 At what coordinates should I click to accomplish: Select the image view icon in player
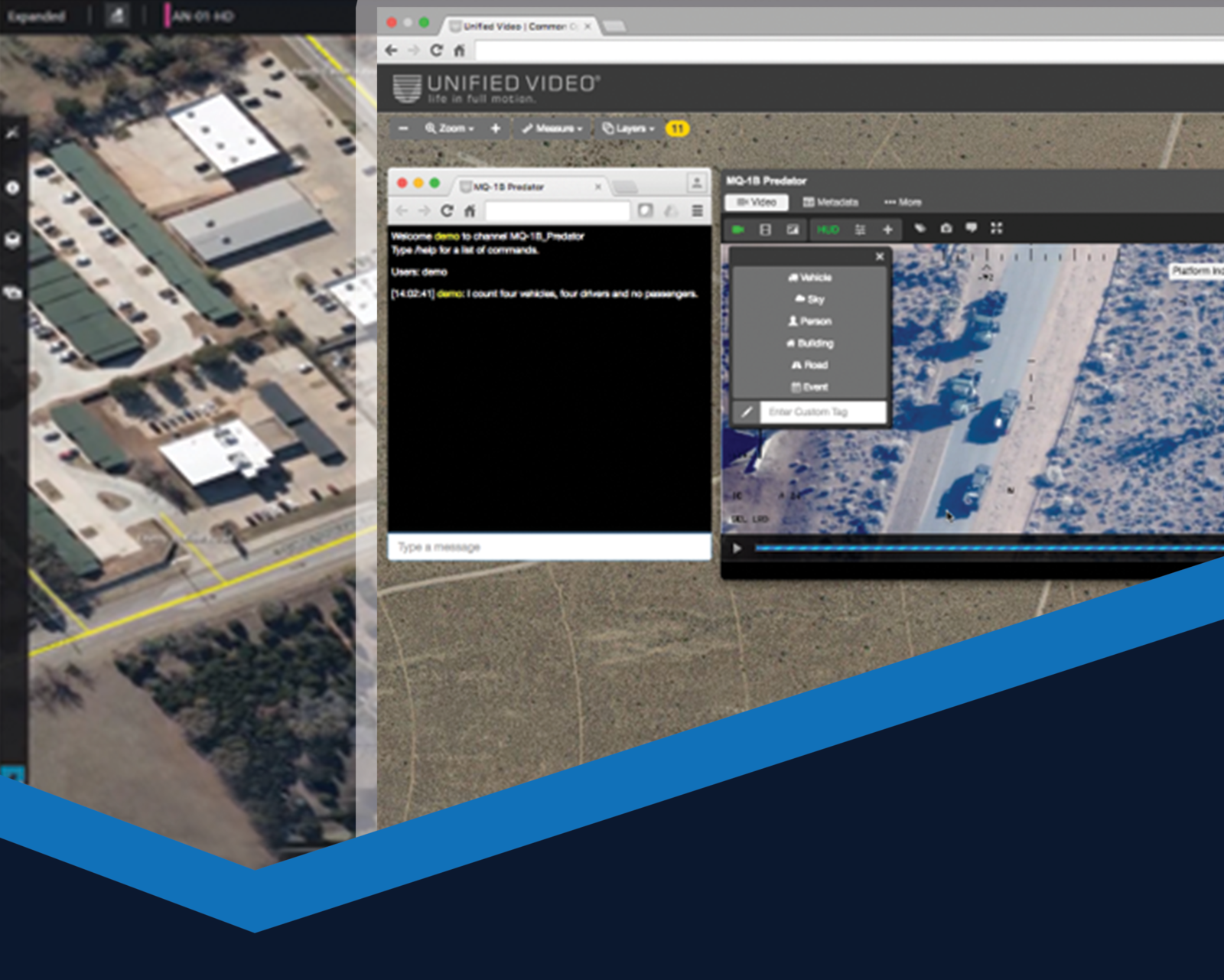(x=793, y=229)
